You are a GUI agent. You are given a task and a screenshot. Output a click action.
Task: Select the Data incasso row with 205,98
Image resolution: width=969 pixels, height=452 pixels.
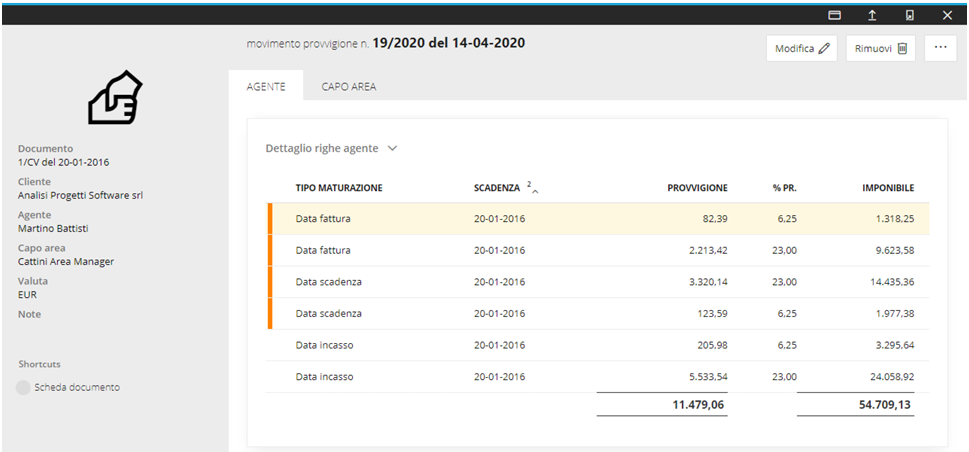(598, 345)
